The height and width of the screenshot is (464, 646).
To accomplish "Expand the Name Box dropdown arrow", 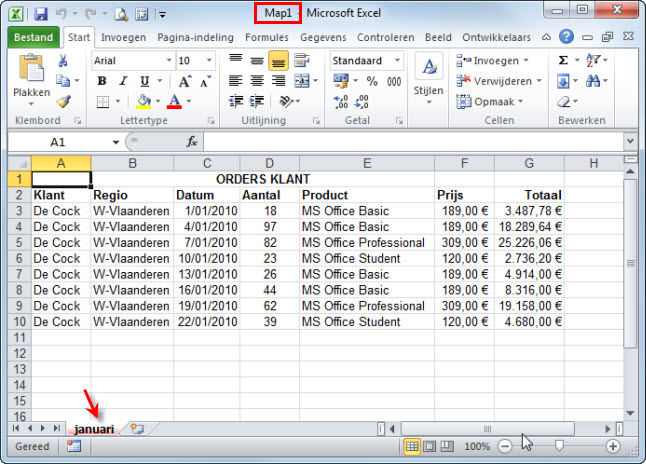I will (116, 142).
